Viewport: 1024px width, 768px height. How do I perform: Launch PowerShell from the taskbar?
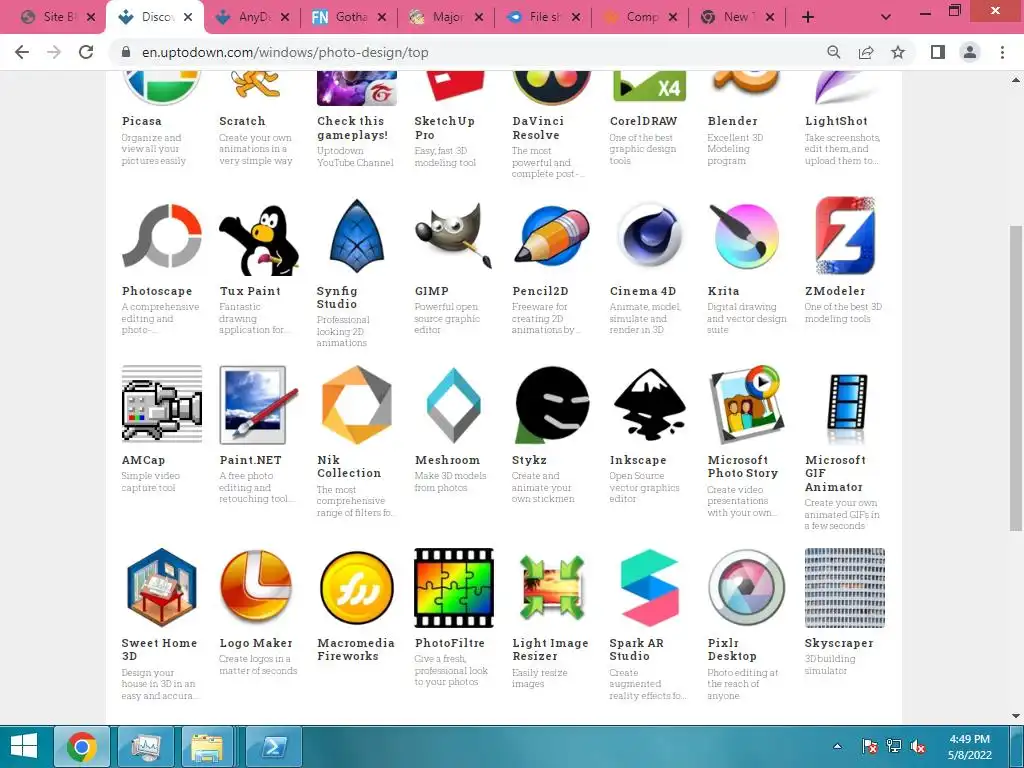[273, 746]
